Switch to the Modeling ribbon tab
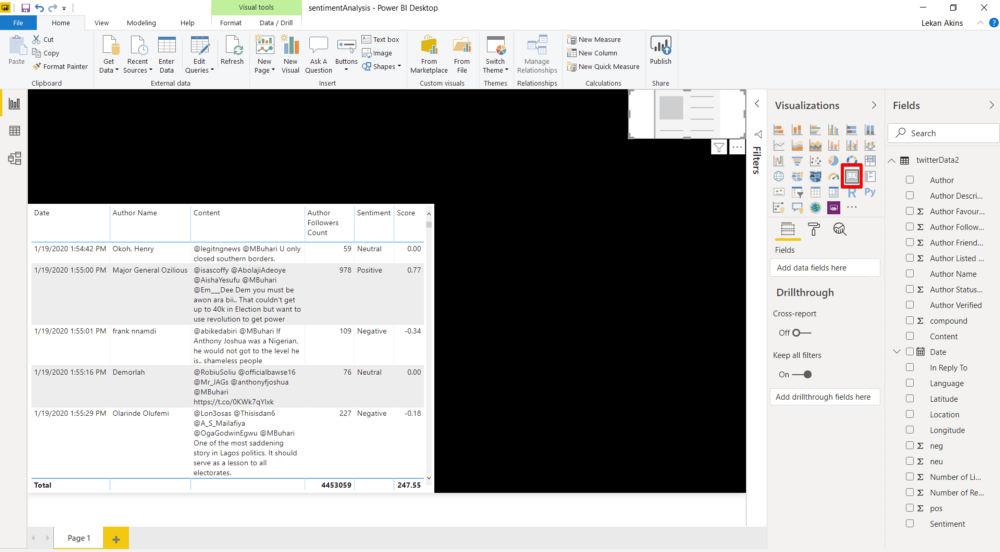 [141, 23]
